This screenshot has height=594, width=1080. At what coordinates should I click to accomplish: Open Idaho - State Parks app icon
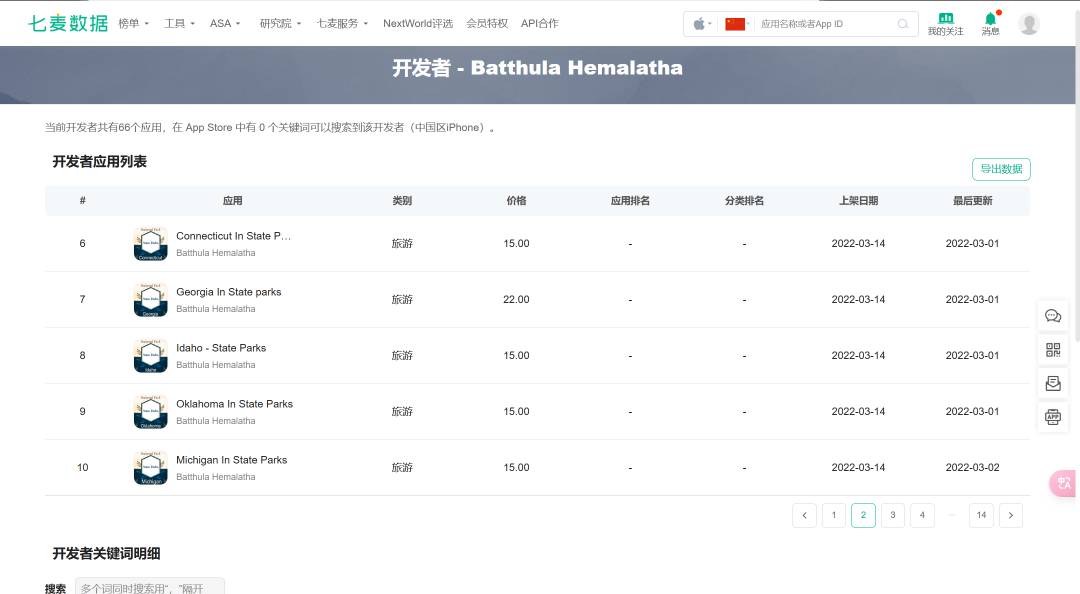click(x=151, y=356)
